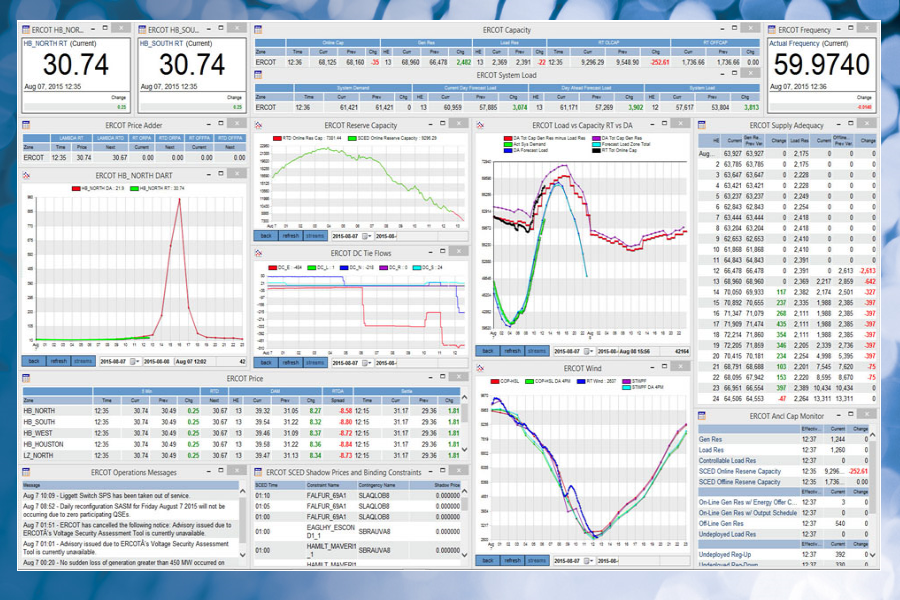Click red HB_NORTH DA legend swatch
This screenshot has width=900, height=600.
click(76, 188)
